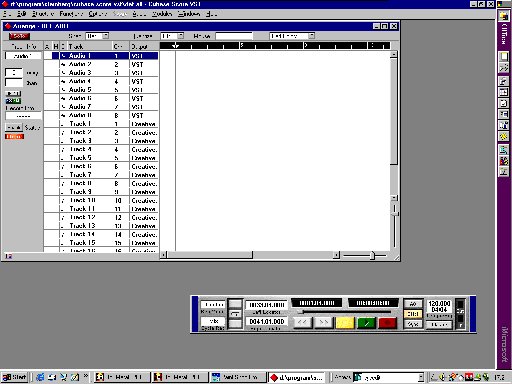Click the Left Locator position field

pyautogui.click(x=267, y=305)
